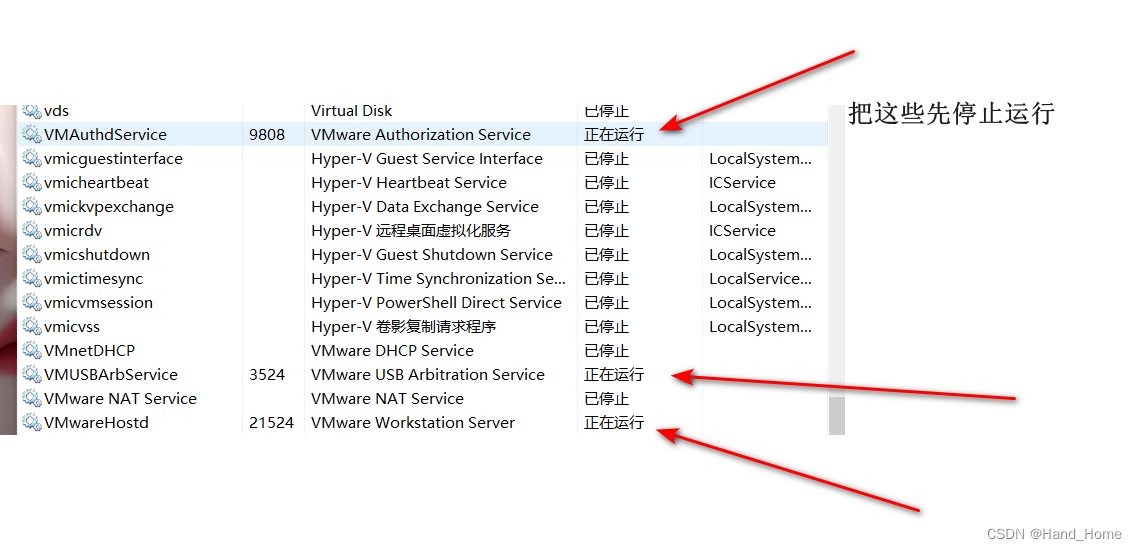Select the VMnetDHCP service name
1137x550 pixels.
point(89,350)
